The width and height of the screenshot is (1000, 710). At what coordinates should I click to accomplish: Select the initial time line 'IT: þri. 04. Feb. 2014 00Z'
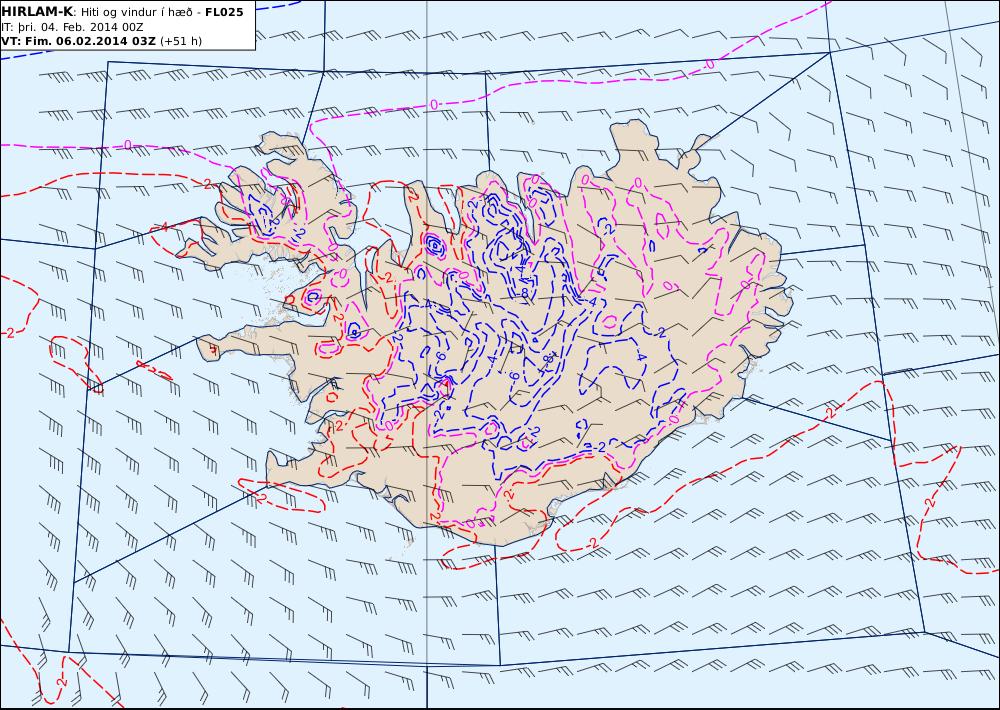click(72, 27)
